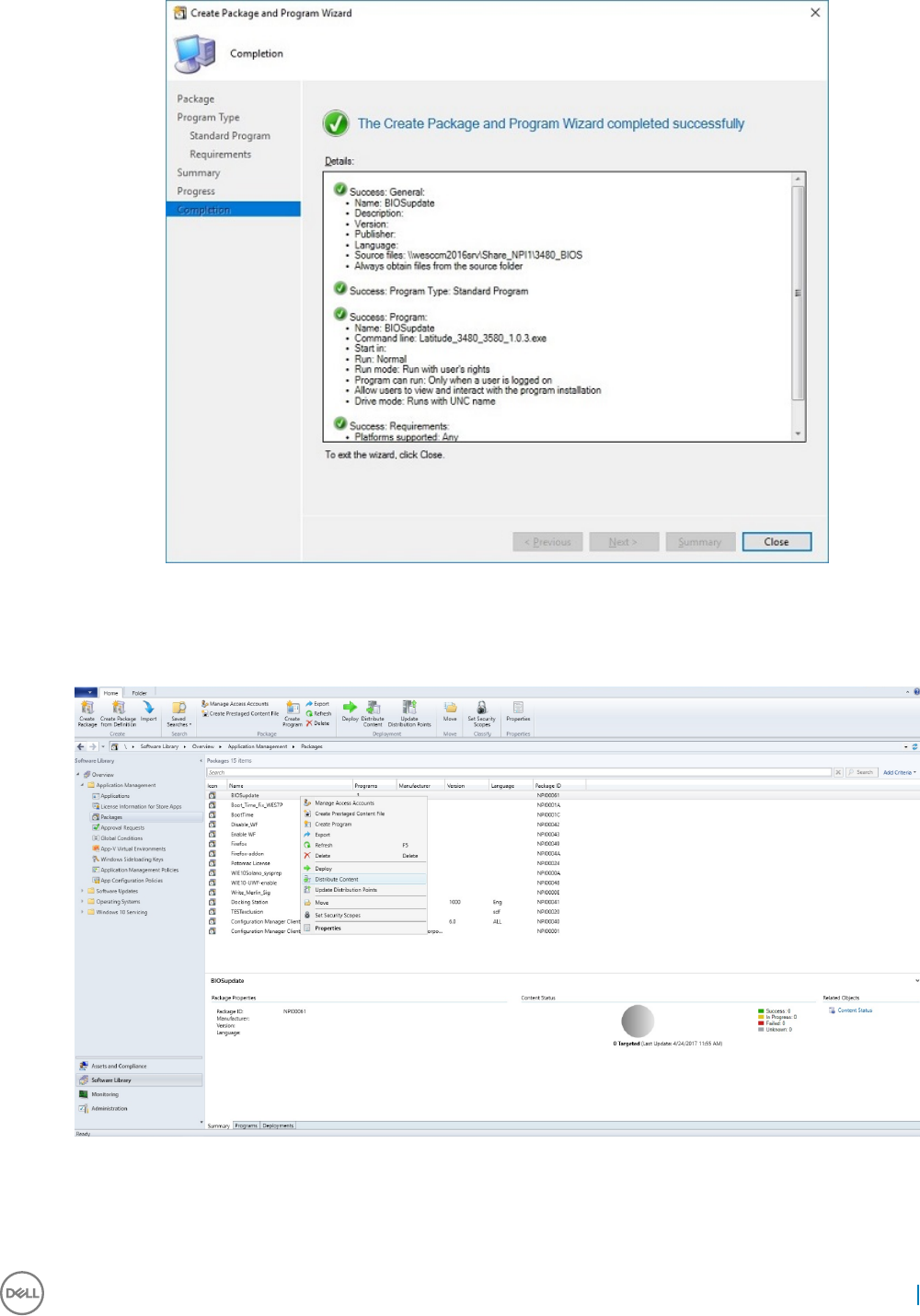The image size is (920, 1316).
Task: Select Windows Sideloading Keys tree item
Action: pyautogui.click(x=132, y=860)
